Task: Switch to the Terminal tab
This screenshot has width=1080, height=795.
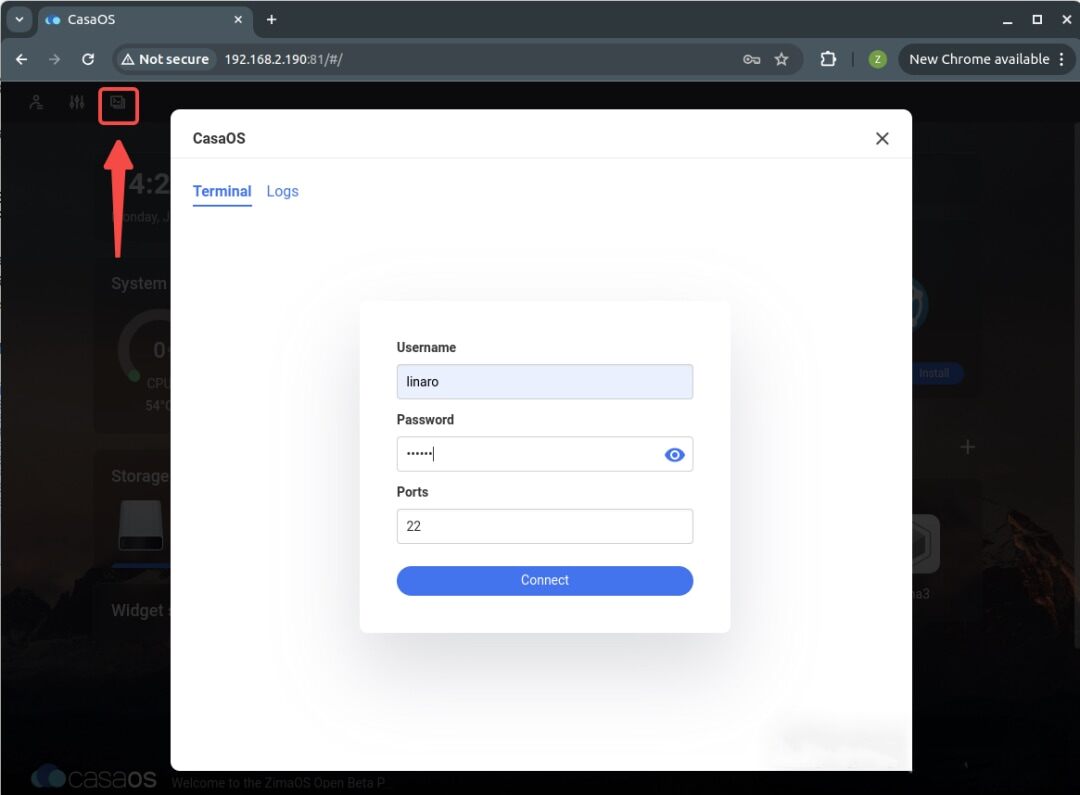Action: point(222,192)
